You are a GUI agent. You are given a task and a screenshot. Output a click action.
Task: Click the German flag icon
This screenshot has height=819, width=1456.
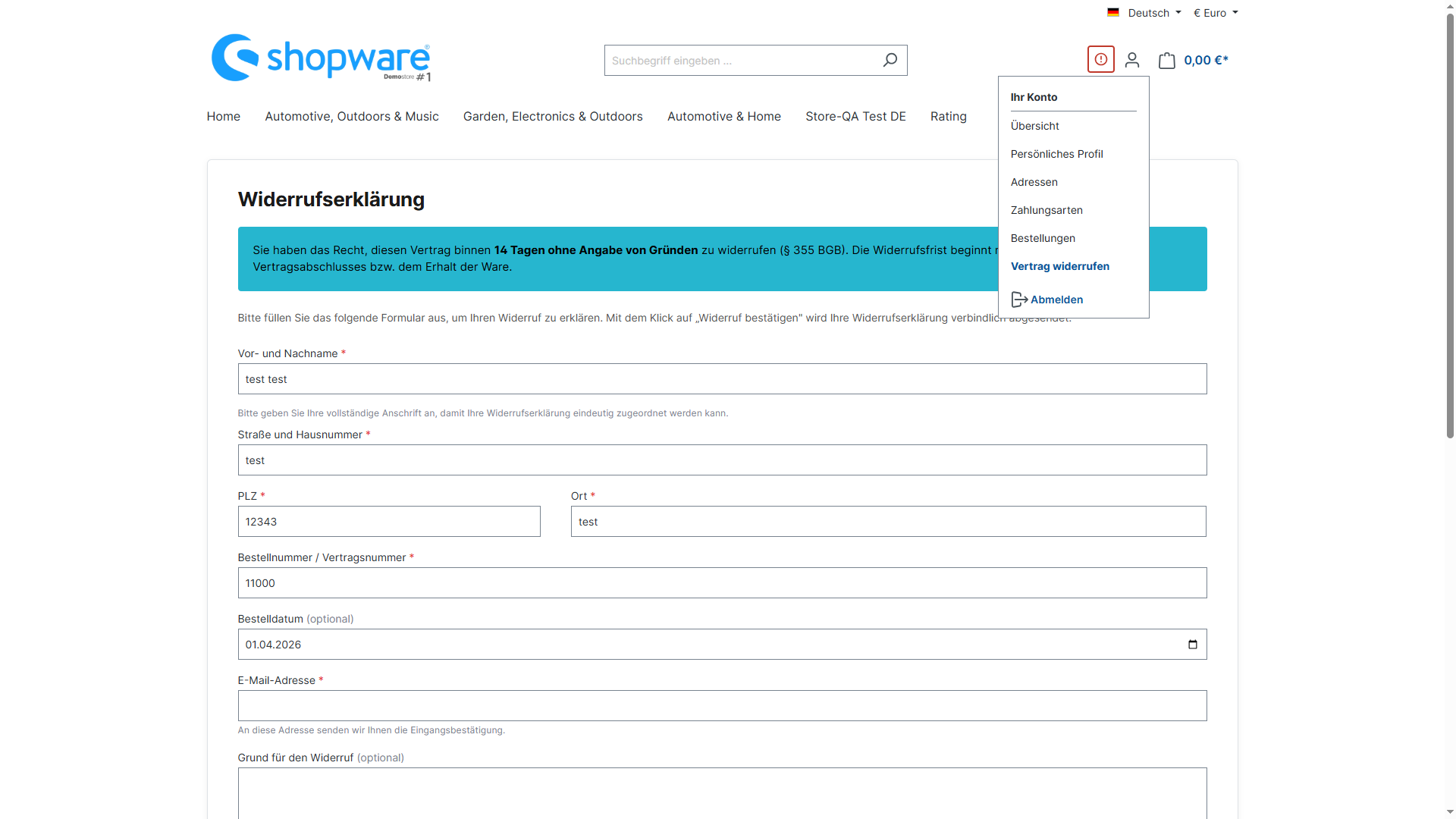click(1112, 12)
